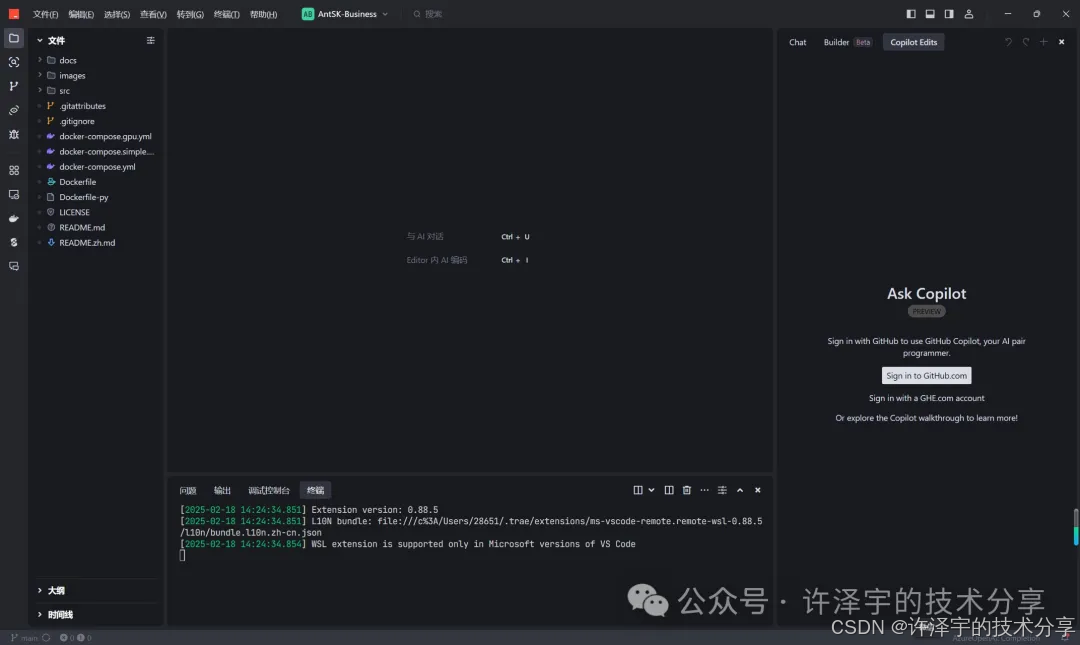
Task: Open the Search view in activity bar
Action: pos(14,62)
